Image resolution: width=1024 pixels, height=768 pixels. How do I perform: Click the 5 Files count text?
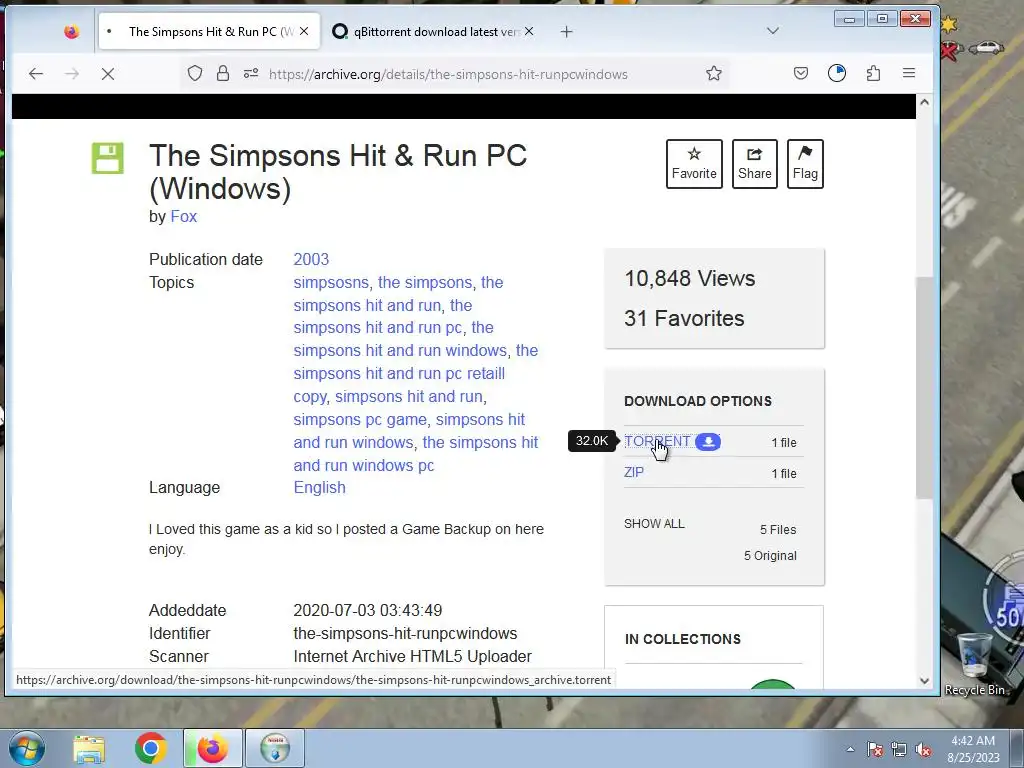778,530
